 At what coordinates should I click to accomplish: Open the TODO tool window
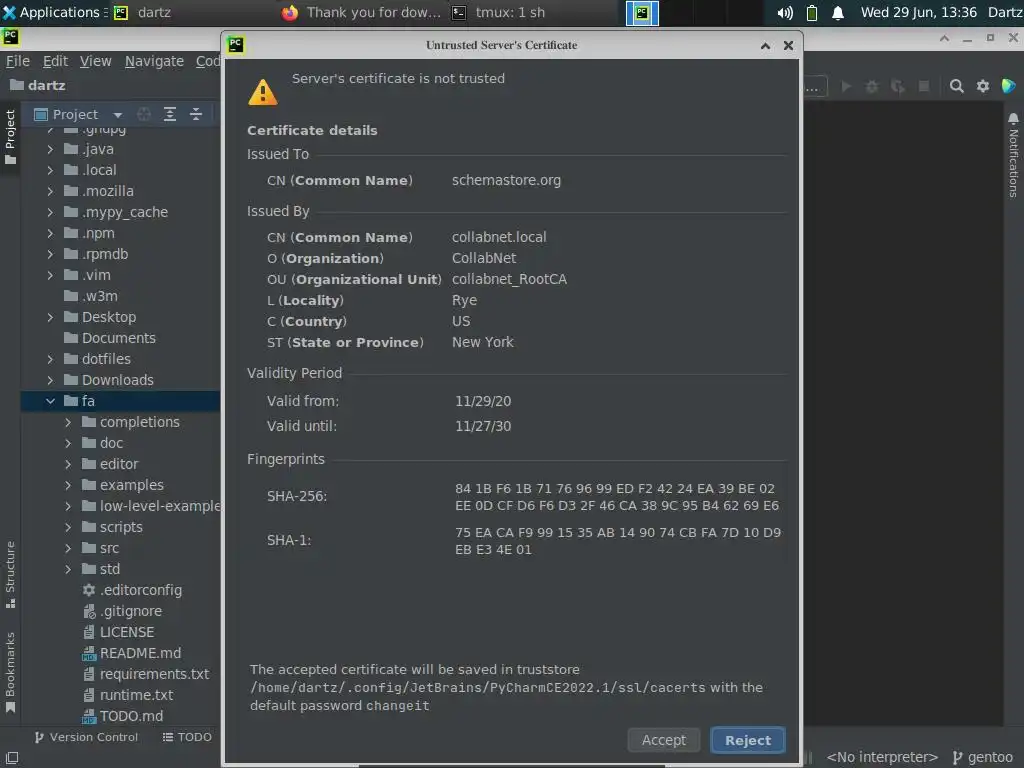pos(187,737)
